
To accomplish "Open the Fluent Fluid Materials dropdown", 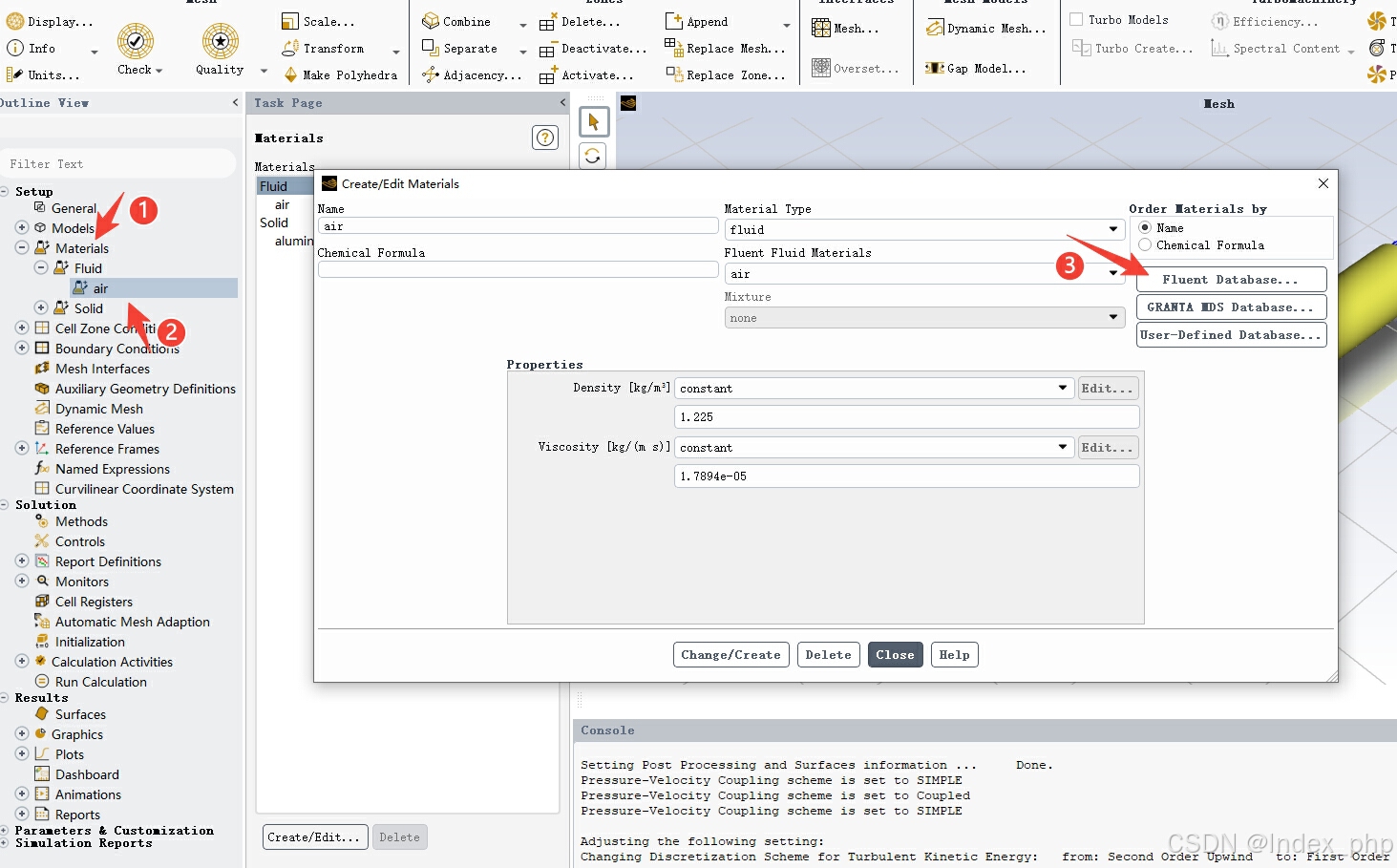I will pos(924,274).
